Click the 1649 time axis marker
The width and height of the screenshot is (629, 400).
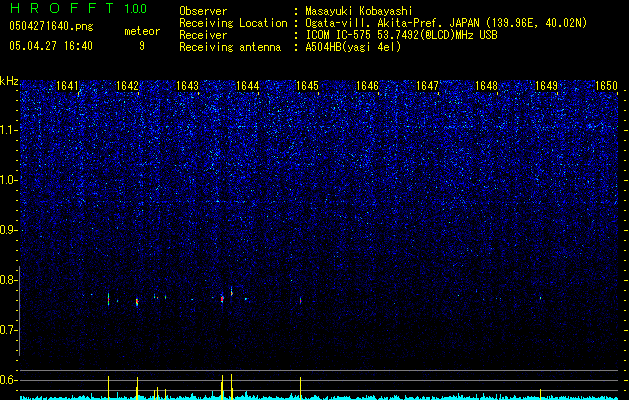click(547, 85)
